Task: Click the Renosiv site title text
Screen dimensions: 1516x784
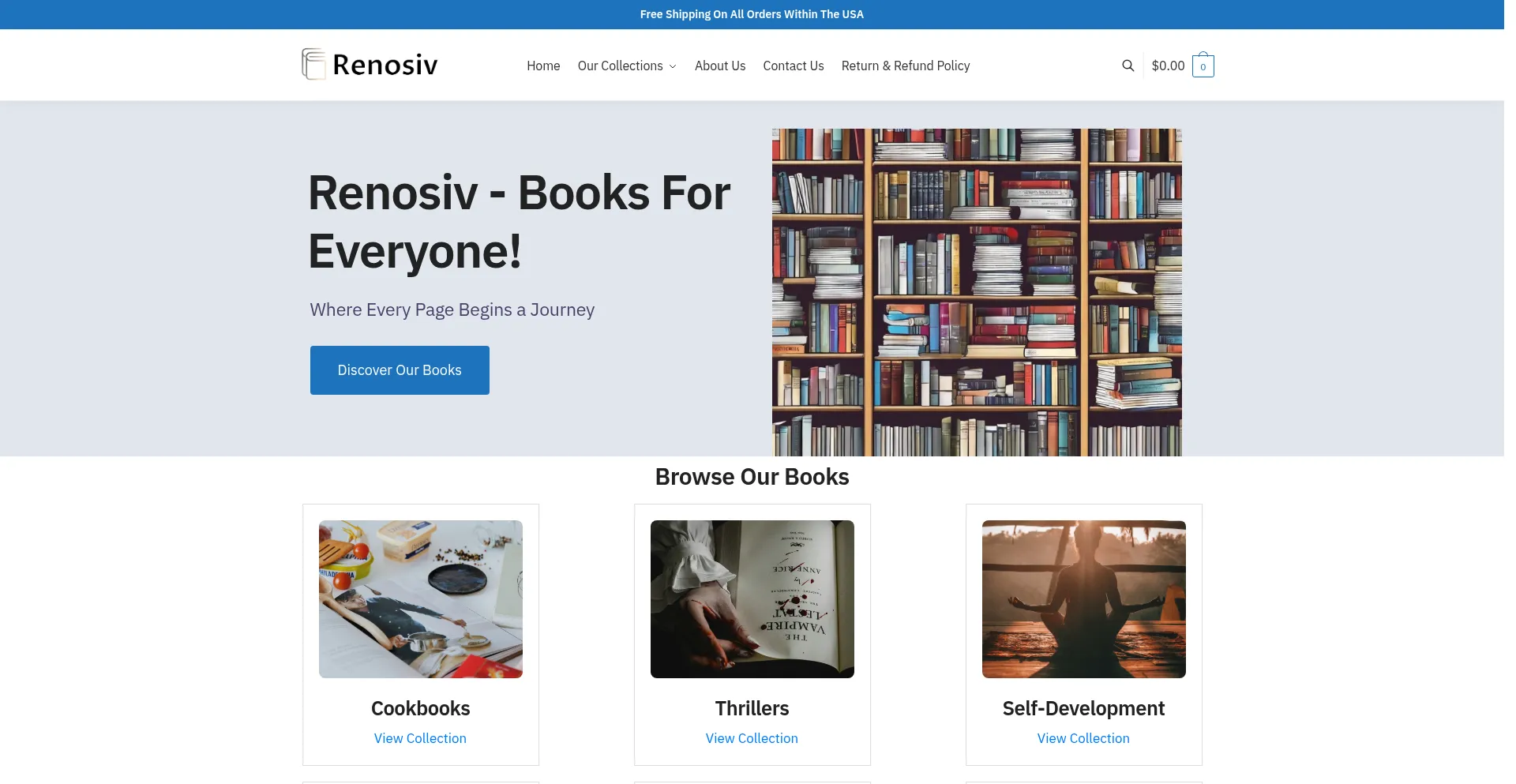Action: [385, 65]
